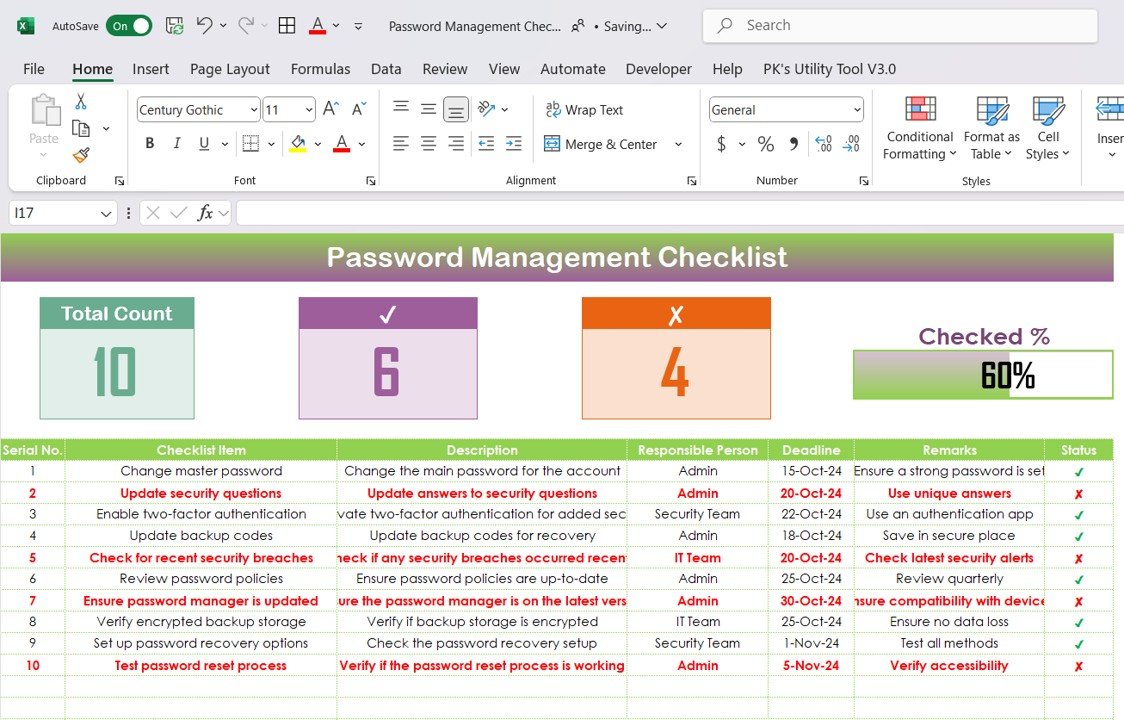This screenshot has height=720, width=1124.
Task: Open Number format dialog launcher
Action: (864, 181)
